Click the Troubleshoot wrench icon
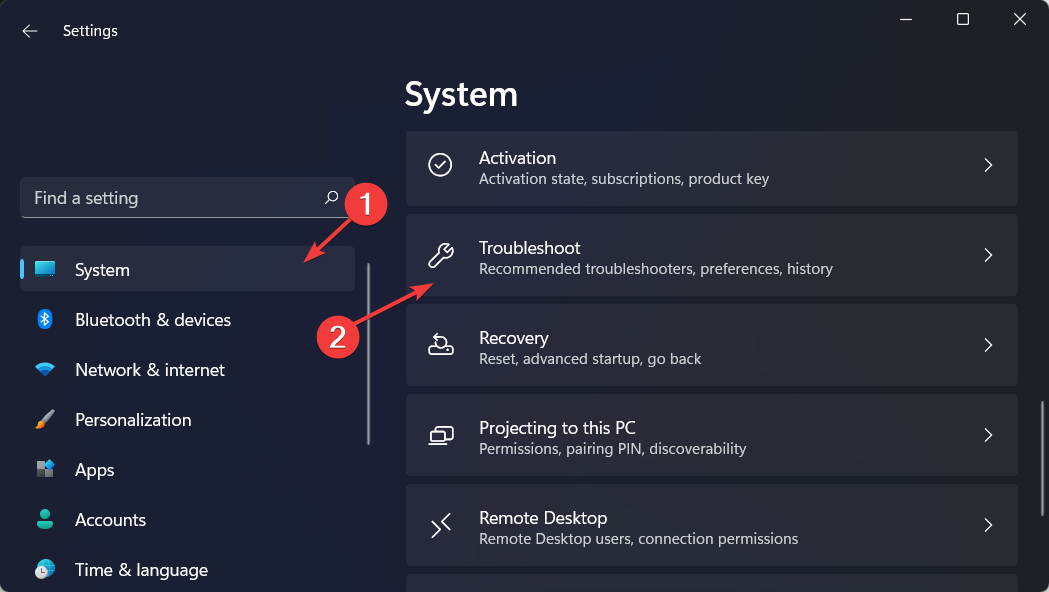1049x592 pixels. pos(440,256)
